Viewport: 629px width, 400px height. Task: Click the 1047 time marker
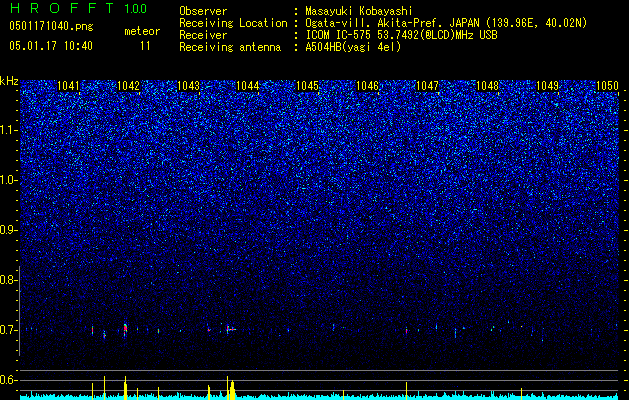(x=427, y=86)
